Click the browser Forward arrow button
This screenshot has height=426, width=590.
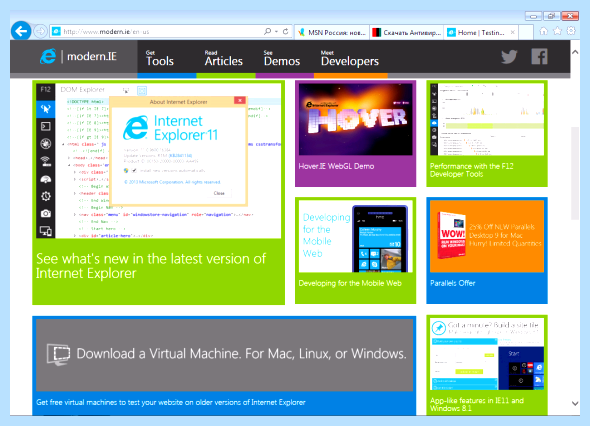40,31
